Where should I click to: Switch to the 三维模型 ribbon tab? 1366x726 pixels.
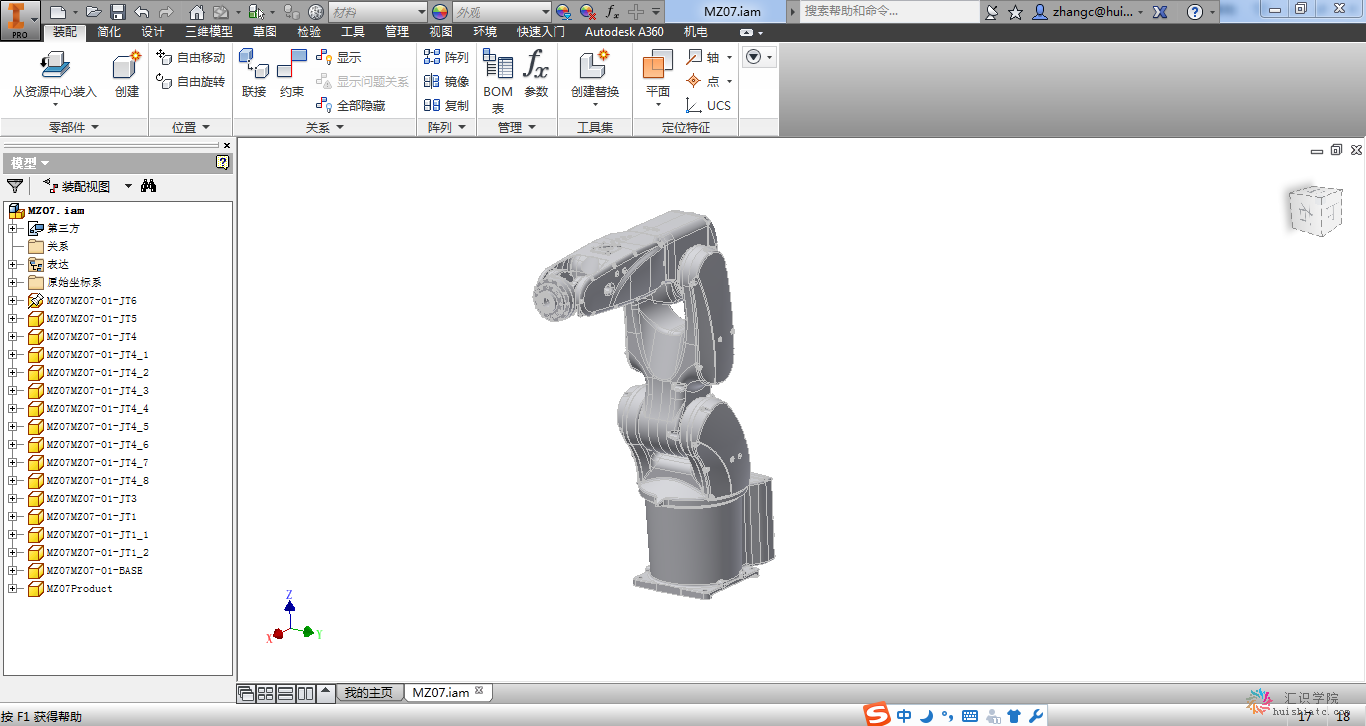(209, 32)
